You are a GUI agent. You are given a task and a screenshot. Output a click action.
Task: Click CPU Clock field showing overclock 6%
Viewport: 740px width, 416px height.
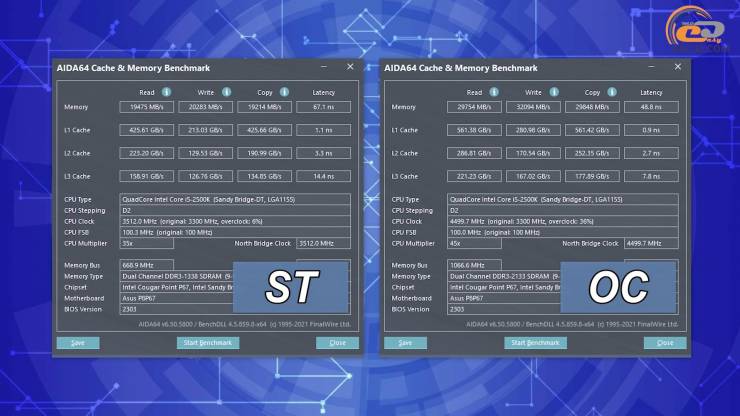235,221
